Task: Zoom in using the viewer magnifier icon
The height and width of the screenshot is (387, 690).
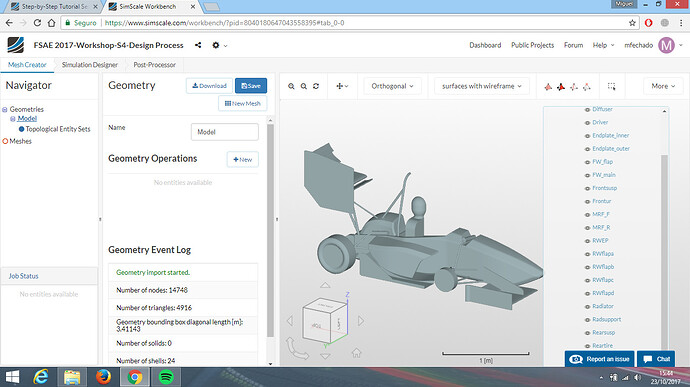Action: pos(291,86)
